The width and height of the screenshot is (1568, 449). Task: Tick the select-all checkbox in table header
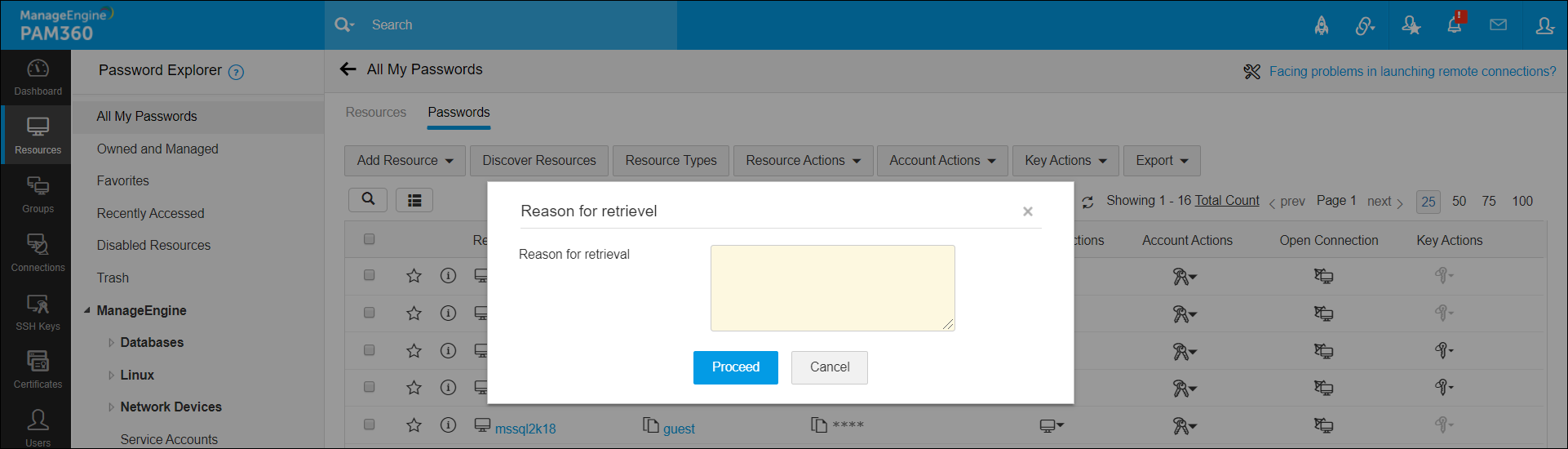[370, 239]
